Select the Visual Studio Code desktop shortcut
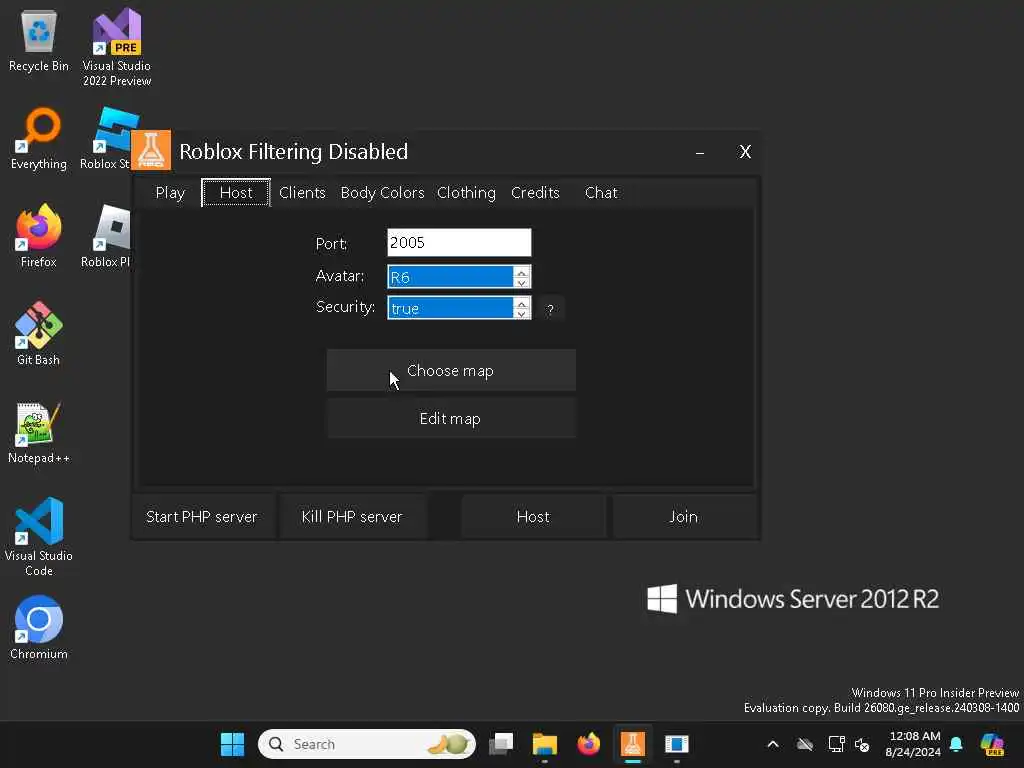 39,537
